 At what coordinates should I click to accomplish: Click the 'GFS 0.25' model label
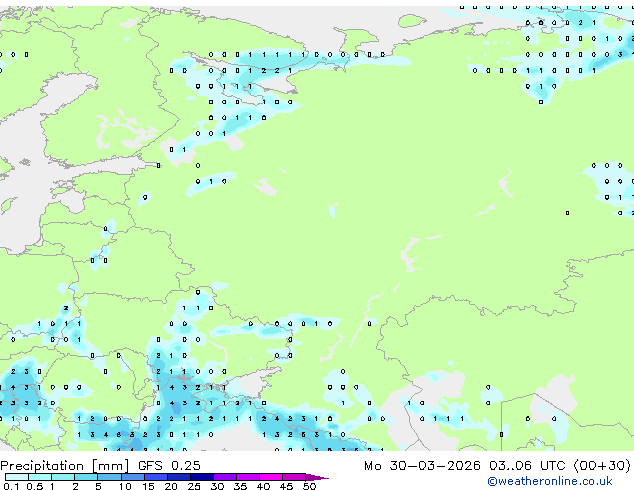pos(169,465)
